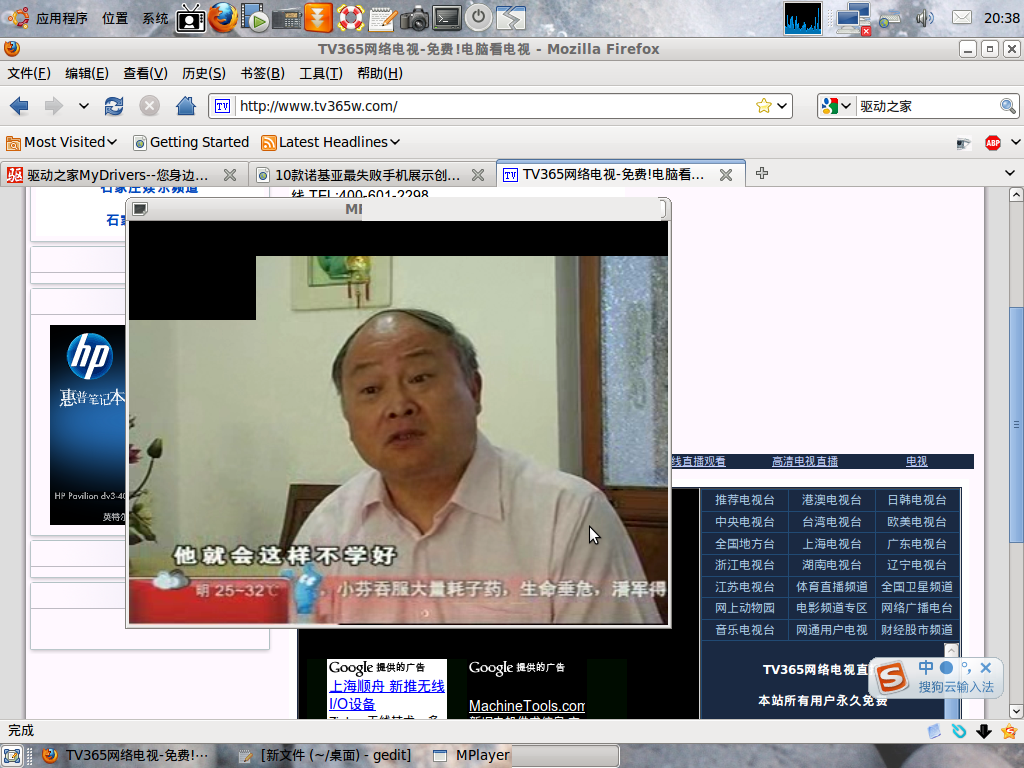Screen dimensions: 1024x768
Task: Click the power shutdown icon in the panel
Action: coord(479,18)
